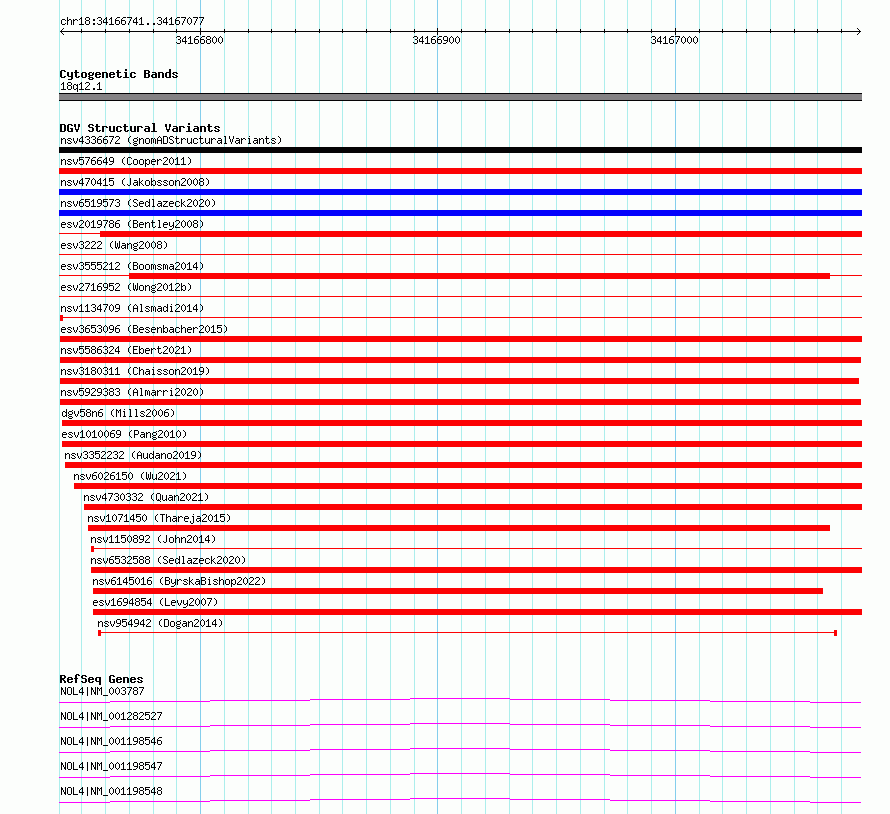
Task: Open variant nsv3352232 (Audano2019)
Action: coord(133,455)
